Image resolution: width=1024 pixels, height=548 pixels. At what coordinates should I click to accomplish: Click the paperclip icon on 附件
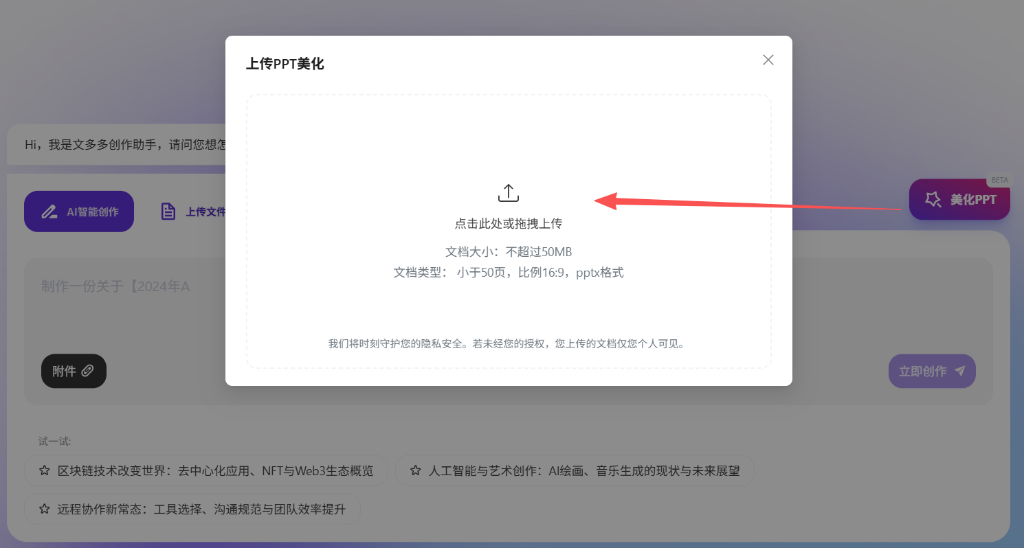point(88,371)
